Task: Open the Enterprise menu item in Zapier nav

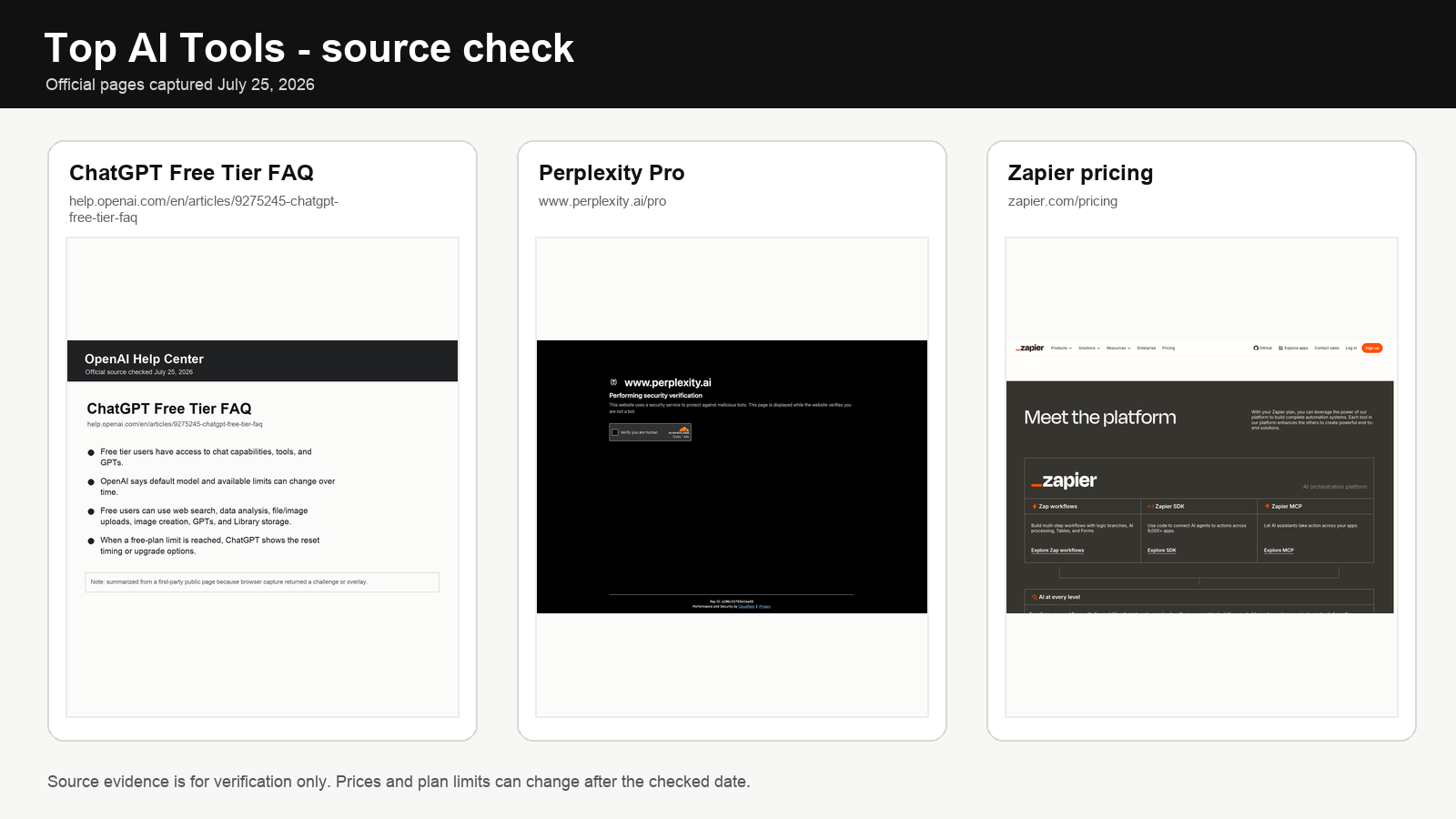Action: click(1147, 348)
